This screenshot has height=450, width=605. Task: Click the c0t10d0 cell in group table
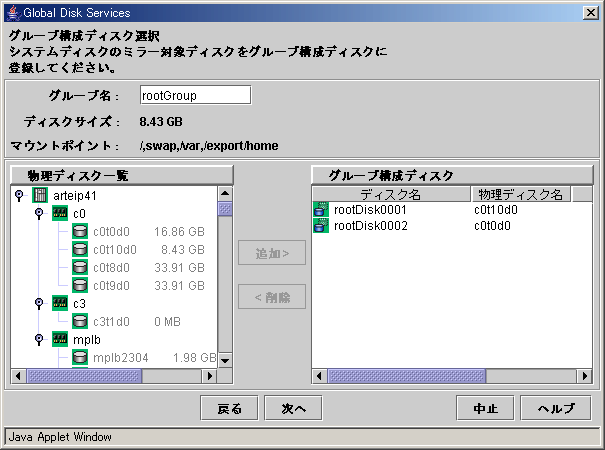tap(496, 210)
